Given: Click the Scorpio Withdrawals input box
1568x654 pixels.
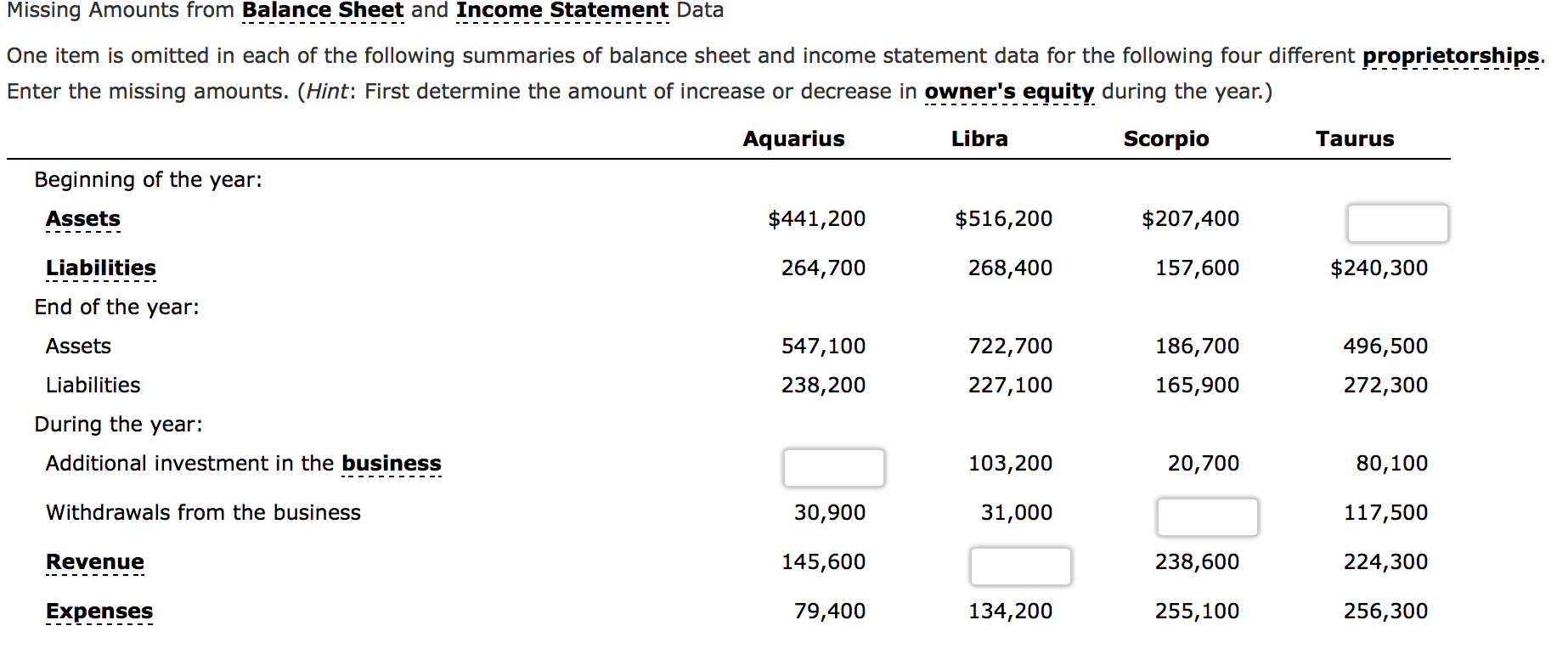Looking at the screenshot, I should click(1206, 516).
